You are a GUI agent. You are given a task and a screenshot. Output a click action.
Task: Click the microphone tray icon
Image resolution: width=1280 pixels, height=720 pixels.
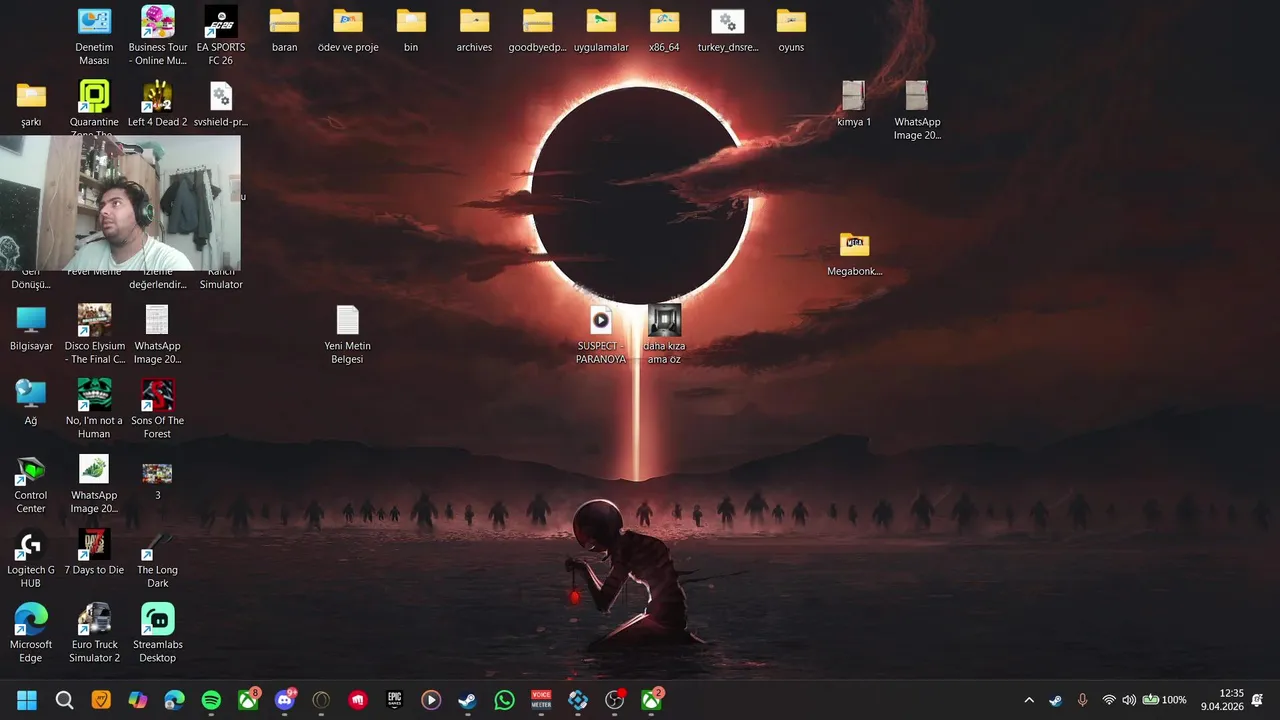(x=1082, y=700)
